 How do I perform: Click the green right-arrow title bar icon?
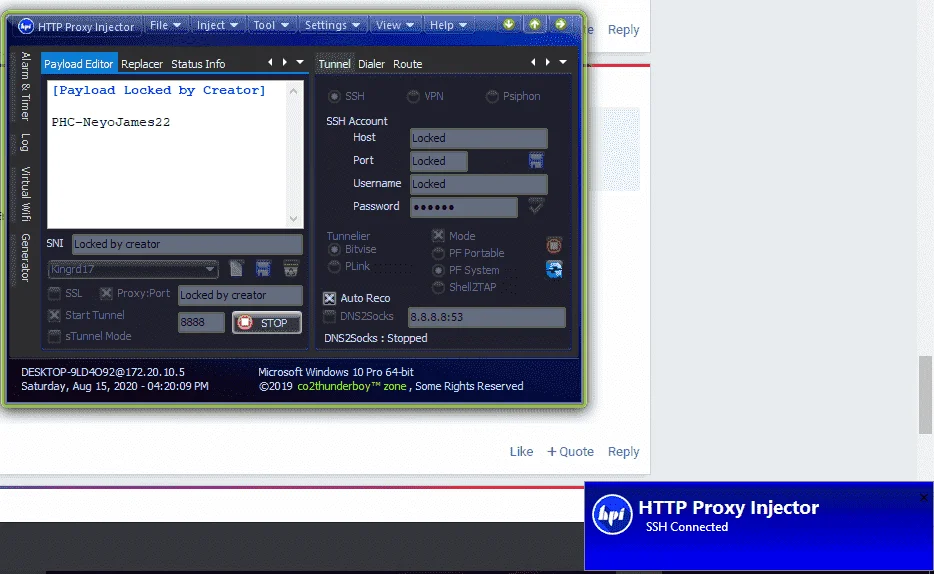561,24
